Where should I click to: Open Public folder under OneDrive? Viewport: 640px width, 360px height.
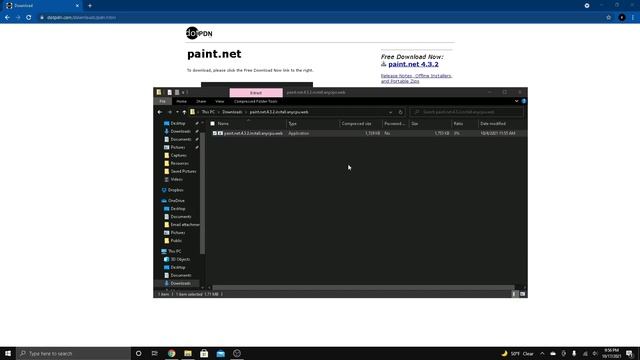point(176,240)
